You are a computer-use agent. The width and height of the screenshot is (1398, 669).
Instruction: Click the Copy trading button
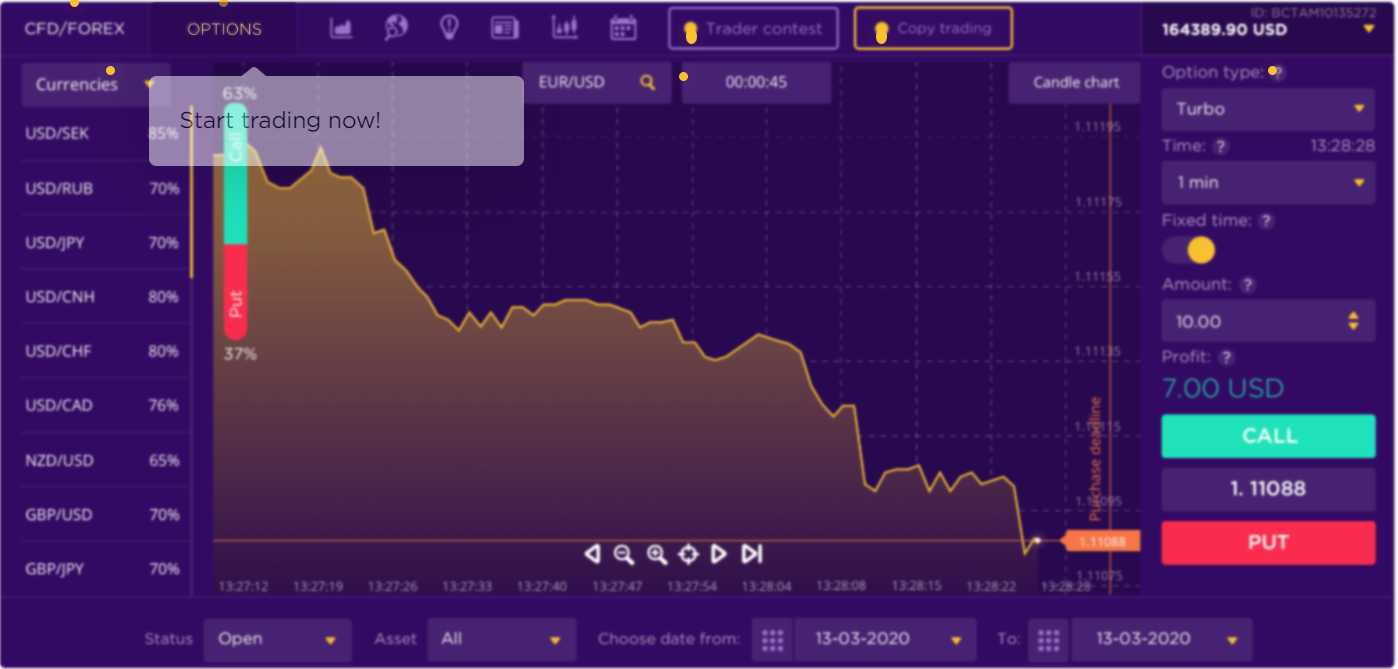tap(933, 29)
